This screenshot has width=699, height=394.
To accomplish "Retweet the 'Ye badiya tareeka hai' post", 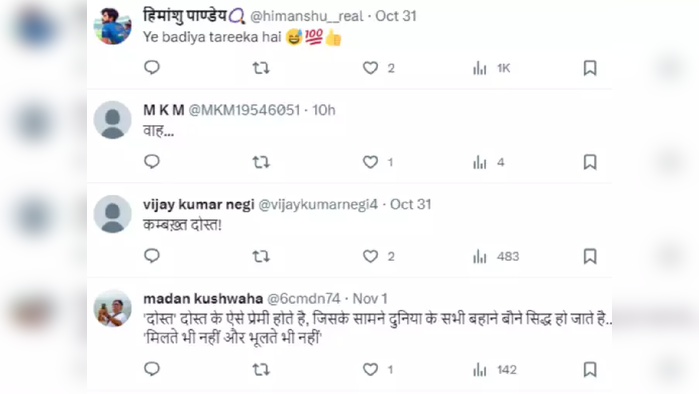I will tap(261, 68).
